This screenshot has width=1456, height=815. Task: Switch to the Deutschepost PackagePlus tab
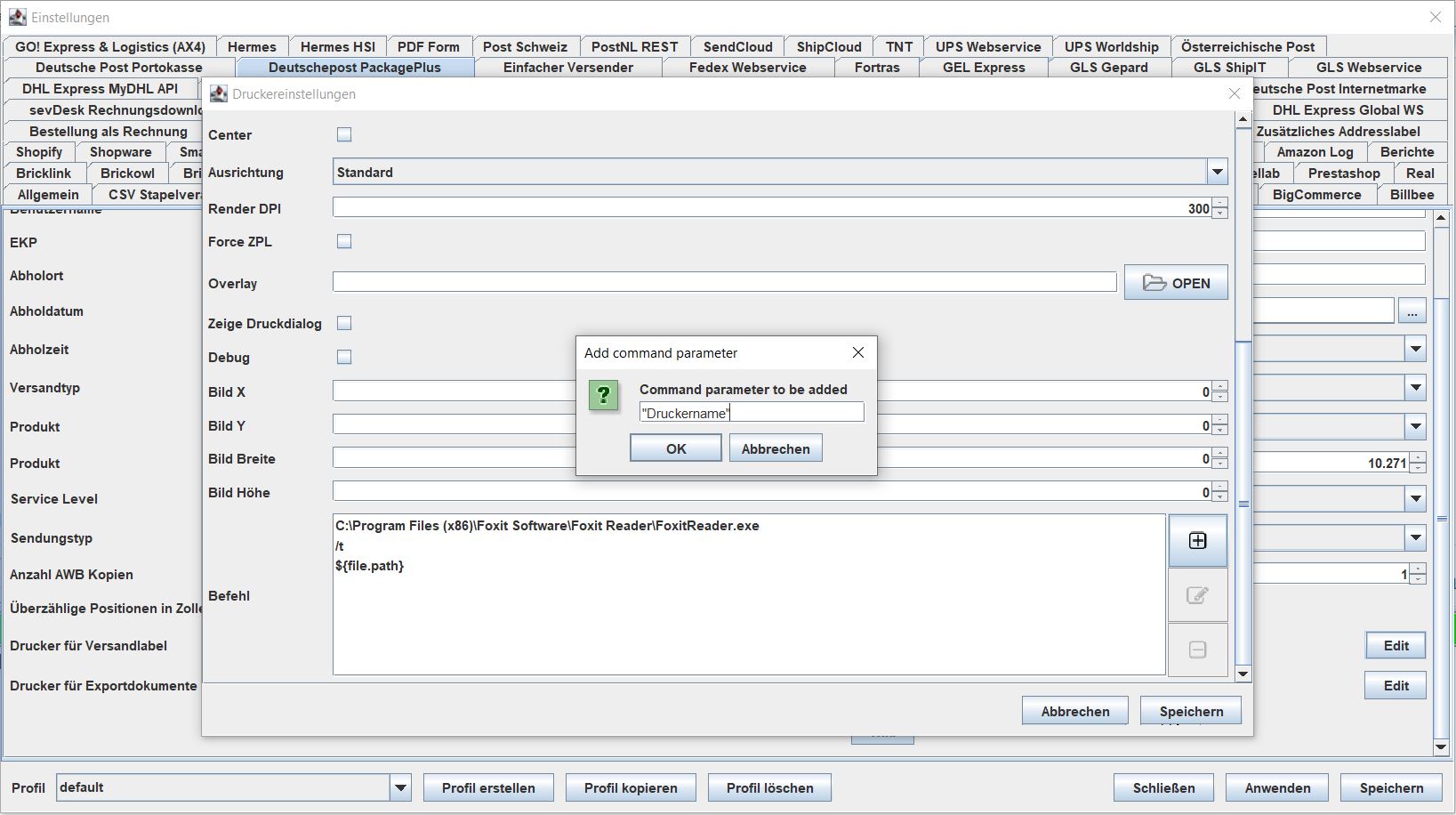pos(355,67)
